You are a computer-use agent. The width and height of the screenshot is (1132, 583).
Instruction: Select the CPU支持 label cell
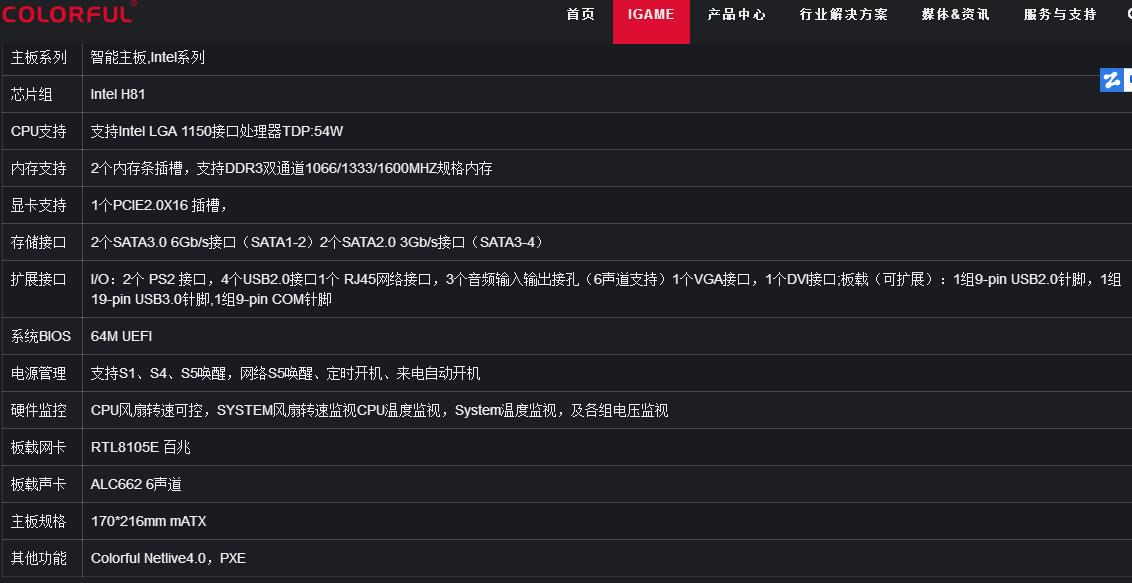tap(41, 131)
